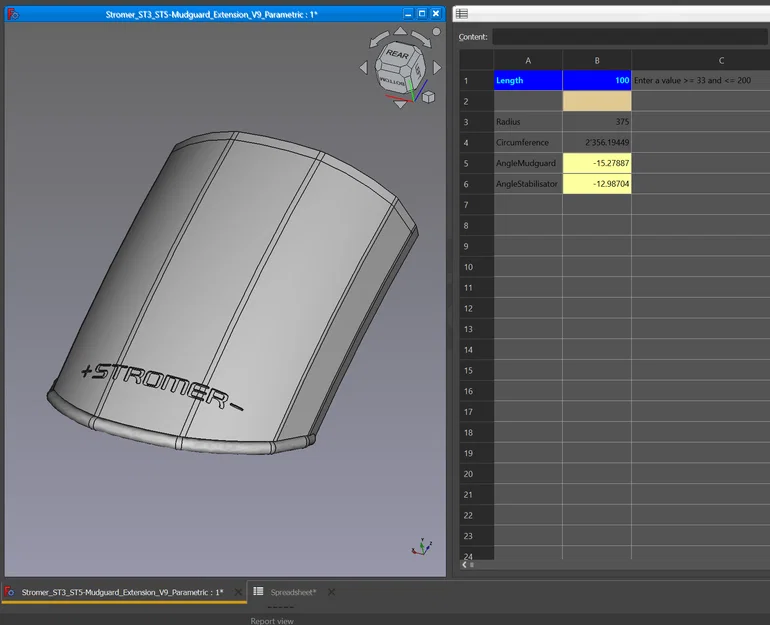Select column B header

coord(597,60)
